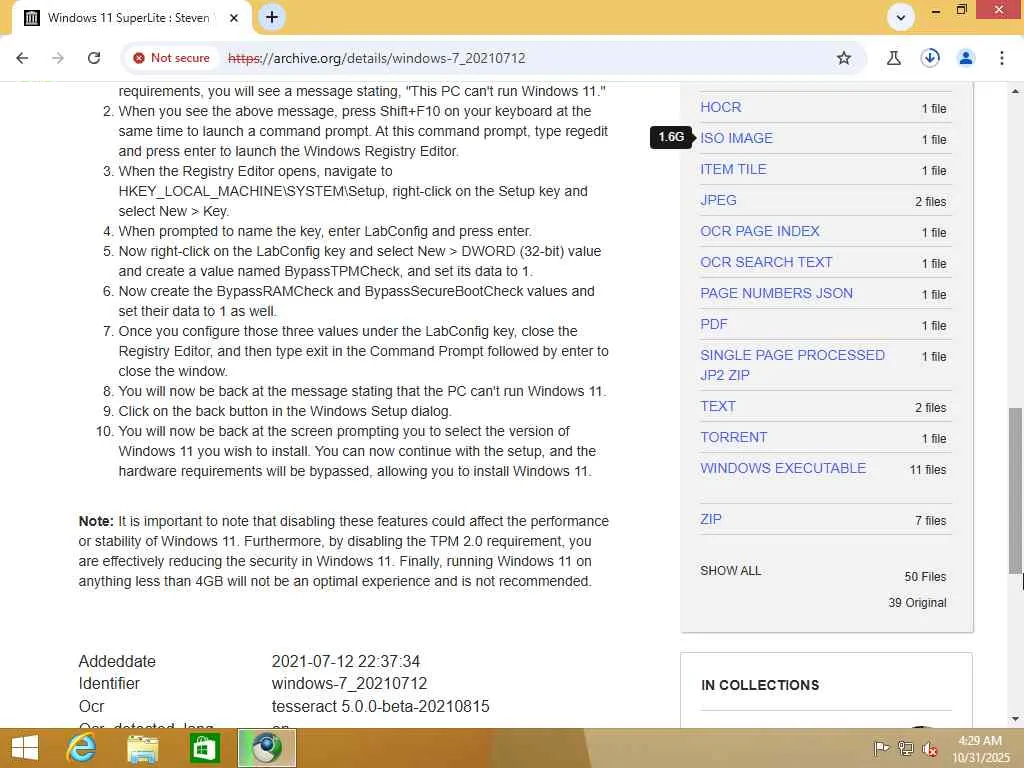Open the JPEG download option
This screenshot has width=1024, height=768.
718,200
